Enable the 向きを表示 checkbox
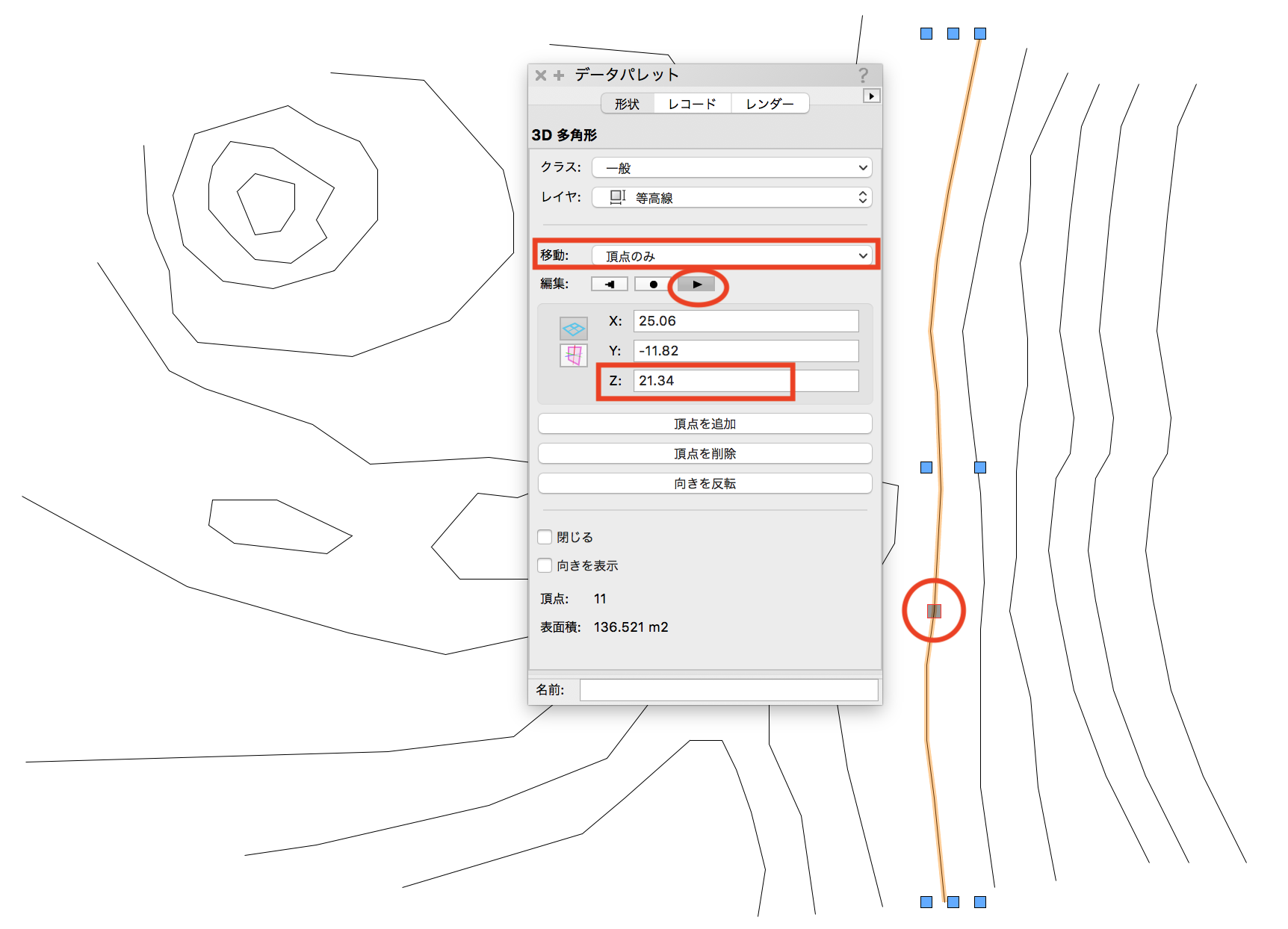 545,565
